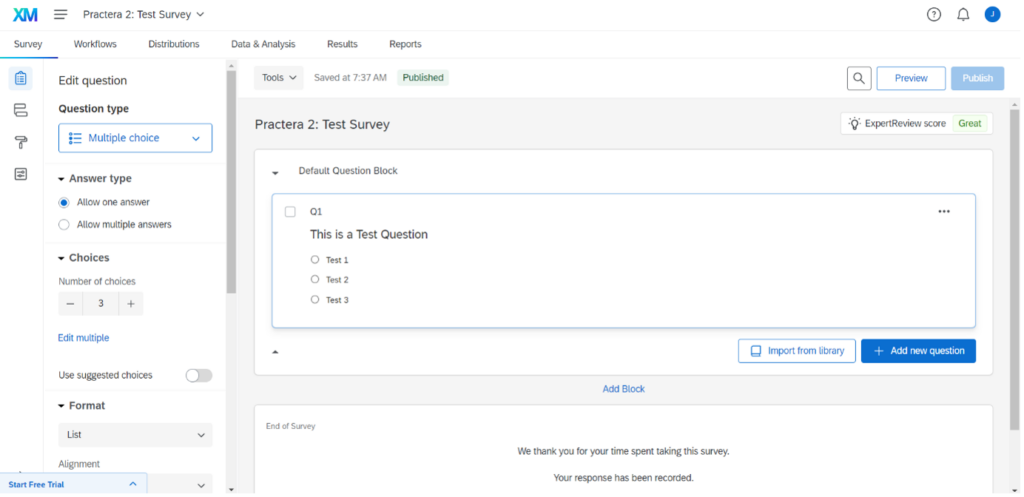The image size is (1024, 497).
Task: Check the Q1 question checkbox
Action: pyautogui.click(x=290, y=212)
